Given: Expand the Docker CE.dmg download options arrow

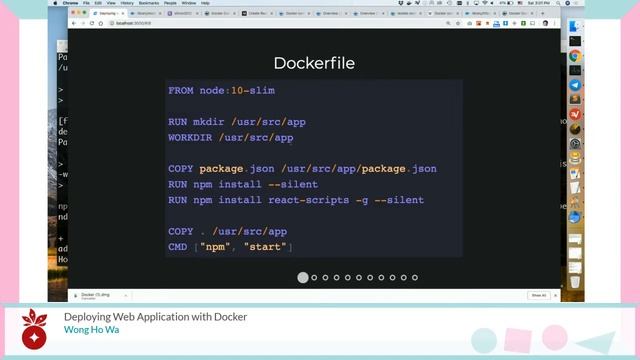Looking at the screenshot, I should coord(126,296).
